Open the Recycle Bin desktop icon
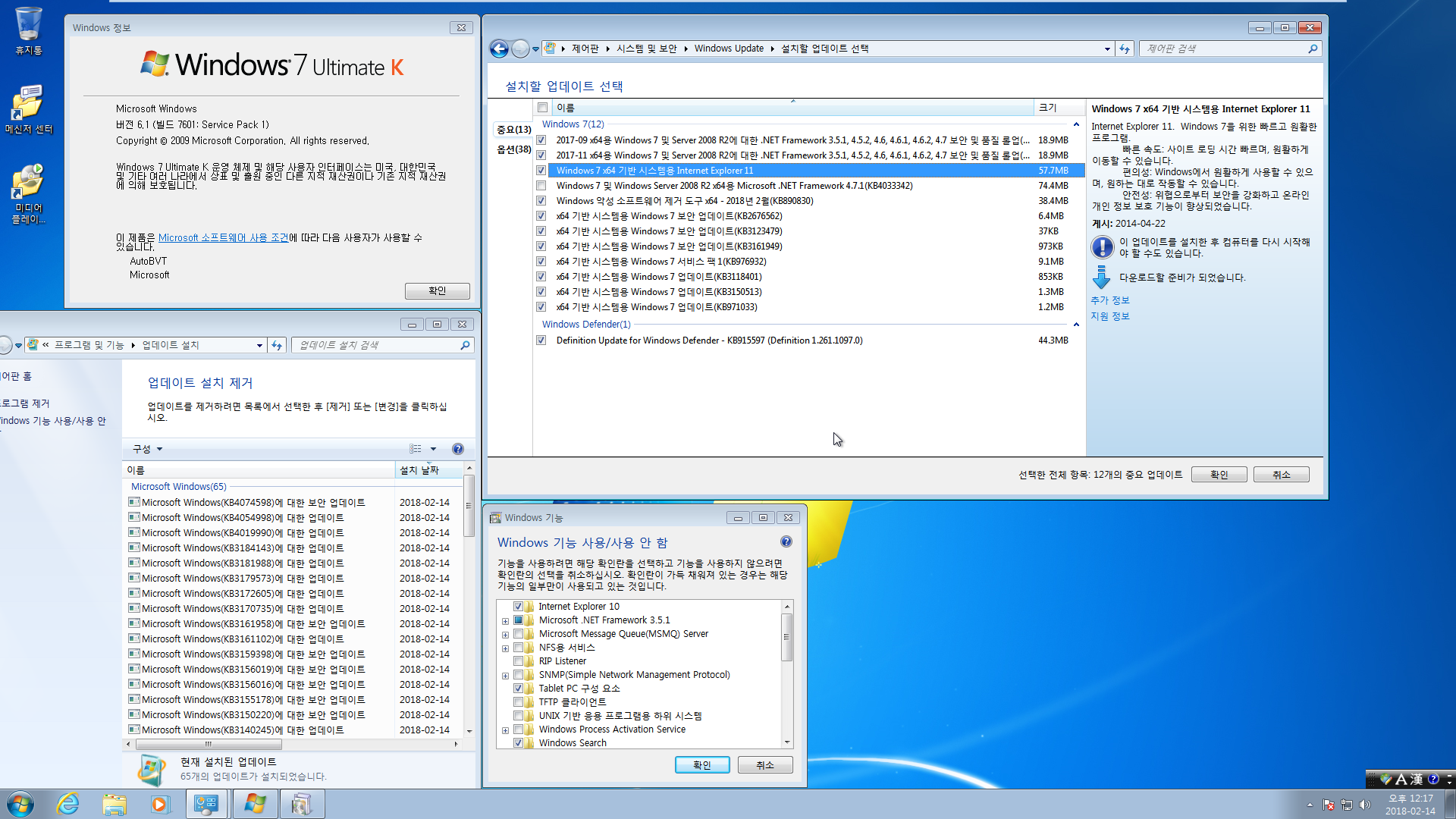This screenshot has height=819, width=1456. click(28, 30)
